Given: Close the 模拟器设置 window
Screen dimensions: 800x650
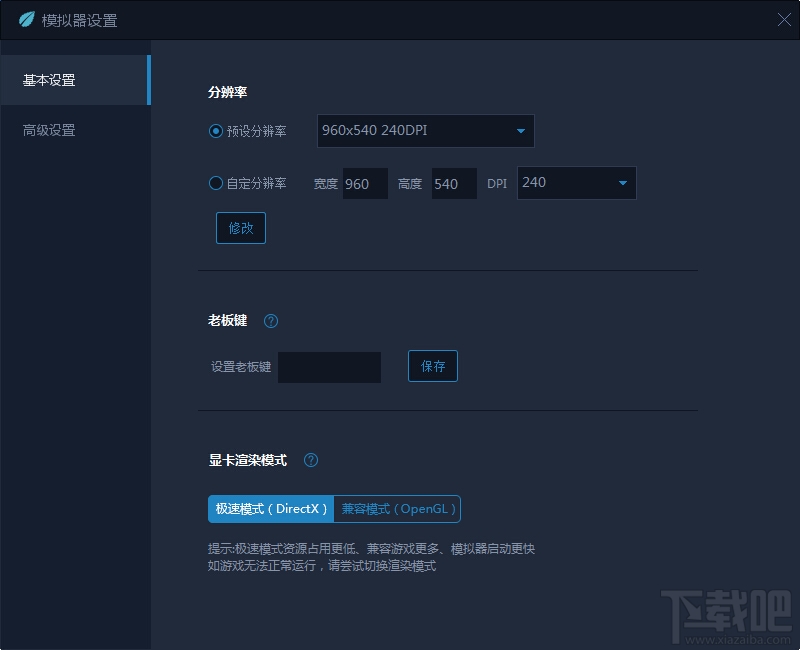Looking at the screenshot, I should (x=784, y=19).
